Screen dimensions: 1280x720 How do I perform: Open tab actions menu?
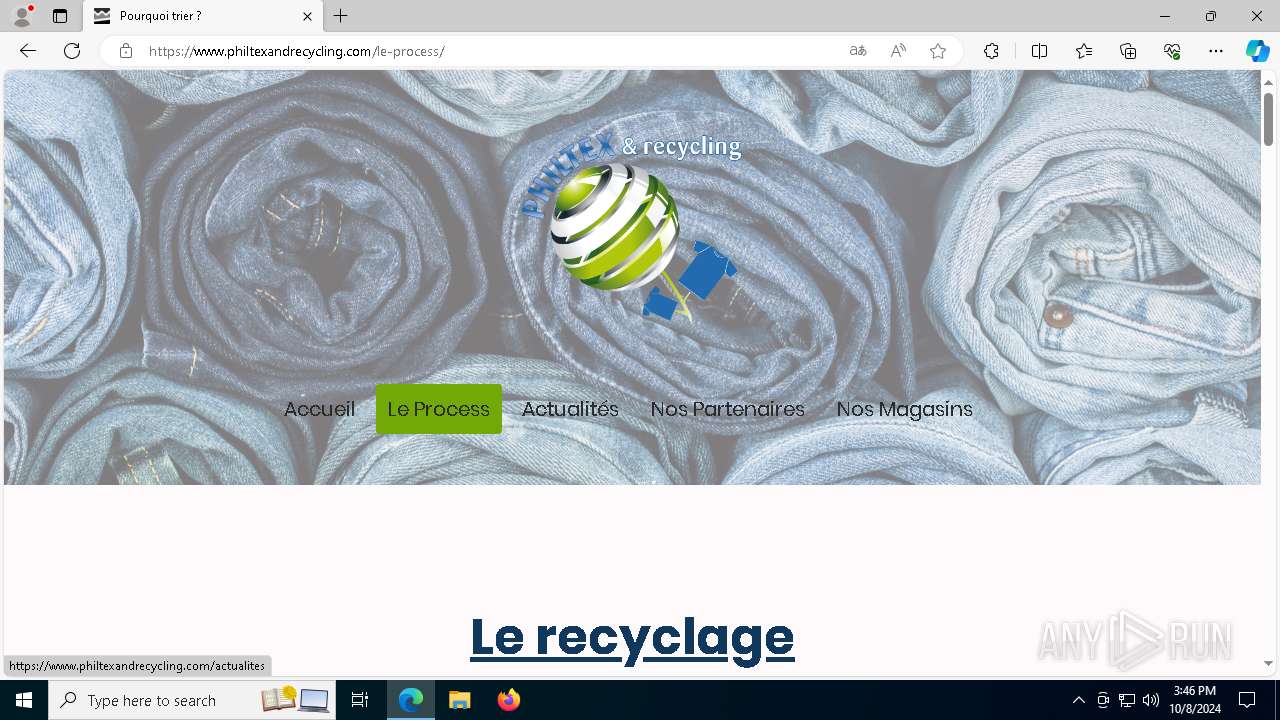60,16
